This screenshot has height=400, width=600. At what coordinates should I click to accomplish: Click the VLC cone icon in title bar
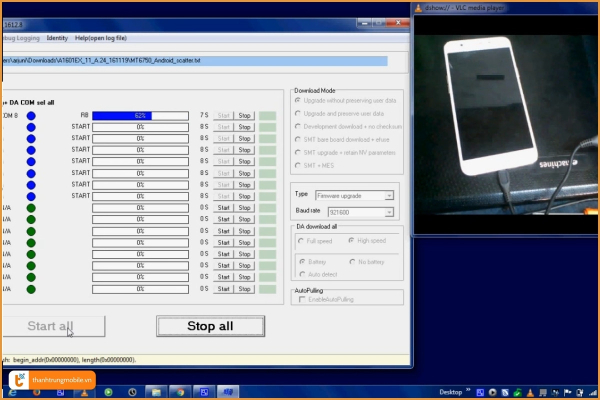(x=417, y=7)
